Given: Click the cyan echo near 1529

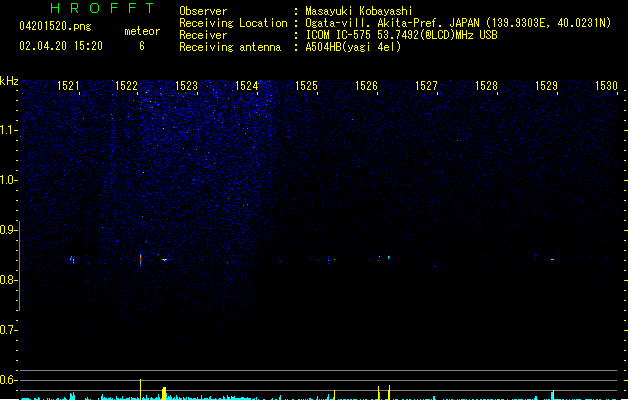Looking at the screenshot, I should 552,260.
